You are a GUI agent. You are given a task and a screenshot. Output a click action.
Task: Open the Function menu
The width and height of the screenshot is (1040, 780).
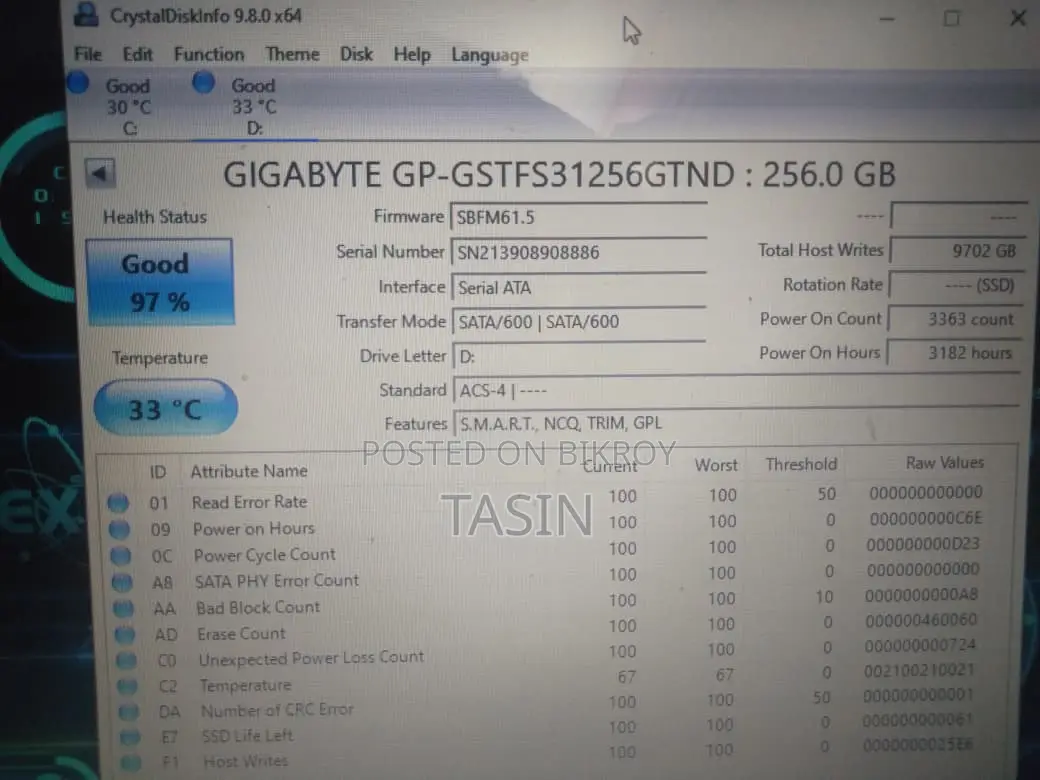(209, 54)
